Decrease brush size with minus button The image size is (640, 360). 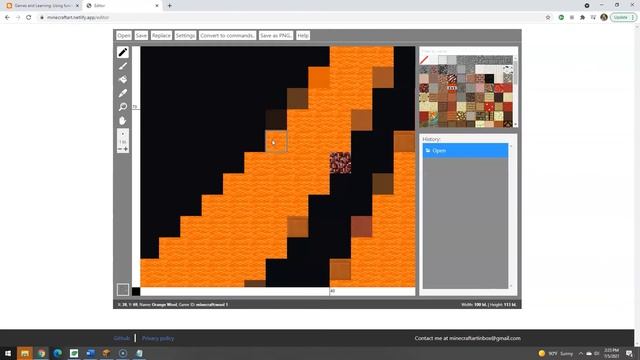[120, 149]
